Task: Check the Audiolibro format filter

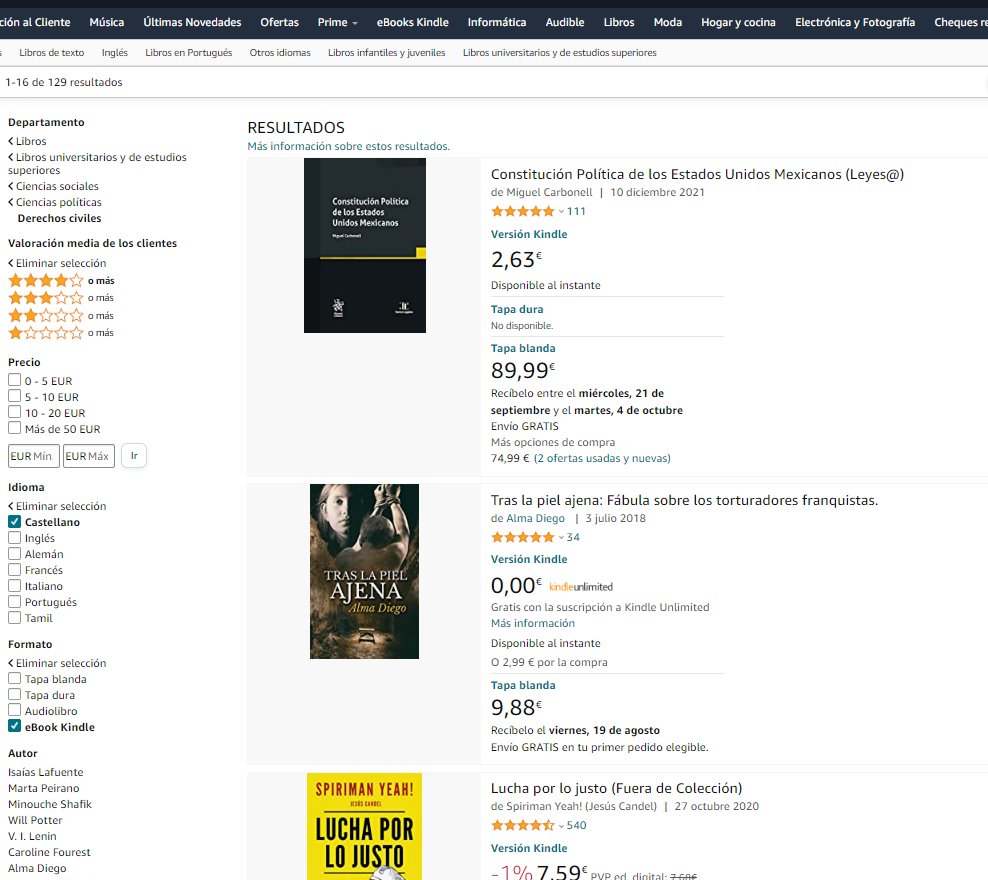Action: pos(14,710)
